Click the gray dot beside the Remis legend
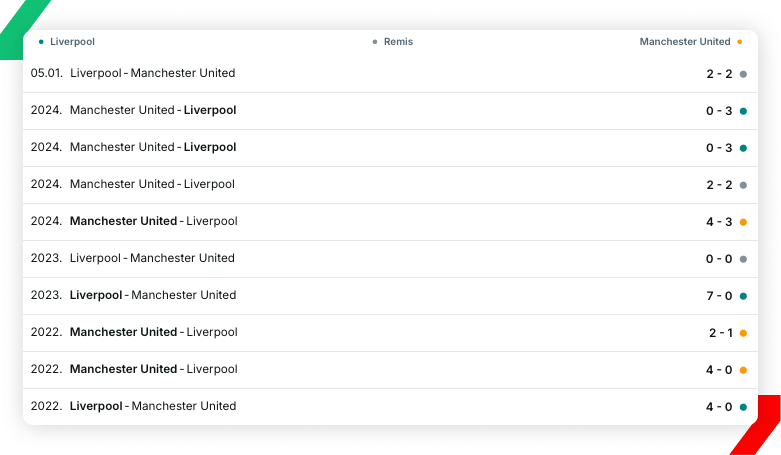The height and width of the screenshot is (455, 781). point(375,42)
